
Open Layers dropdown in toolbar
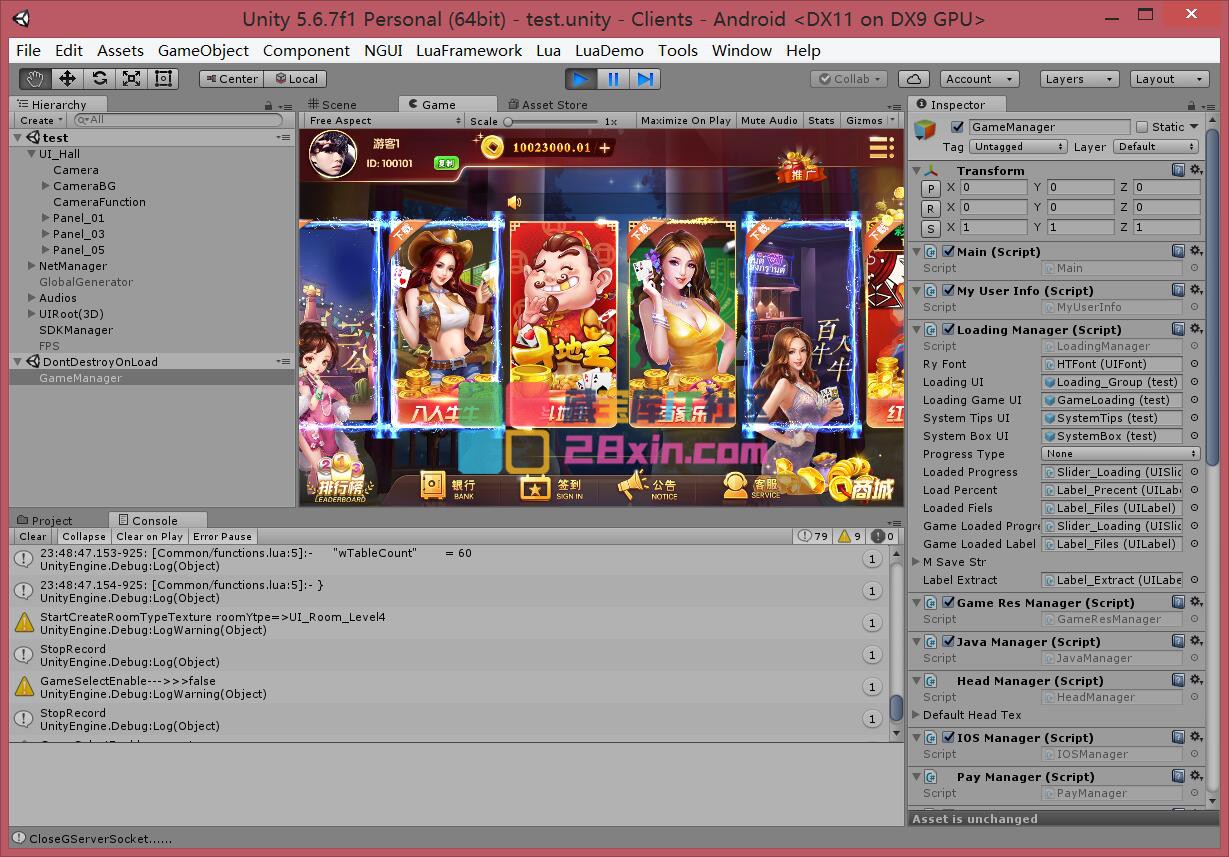click(1078, 79)
